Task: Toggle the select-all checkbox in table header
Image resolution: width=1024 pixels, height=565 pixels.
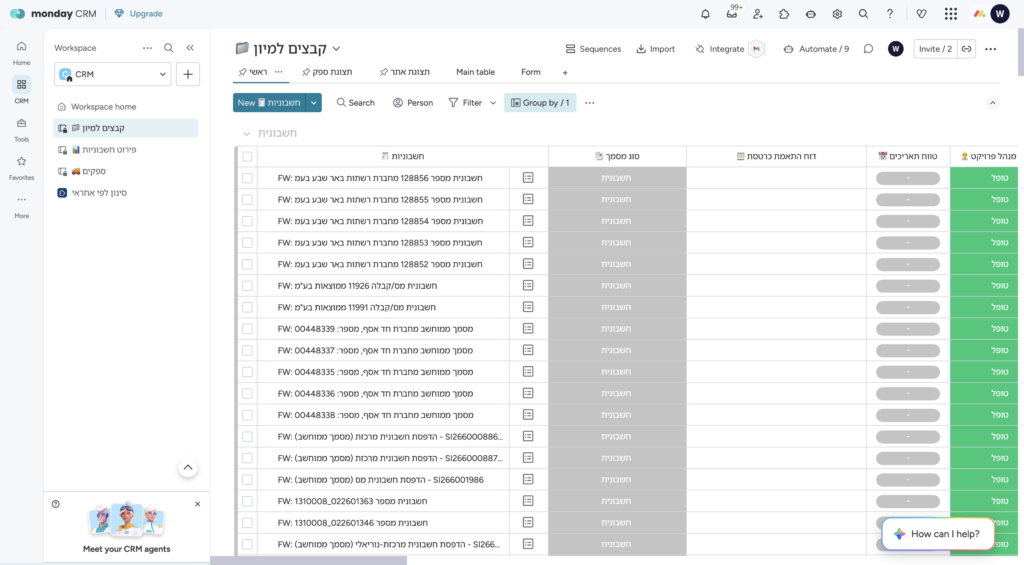Action: coord(248,156)
